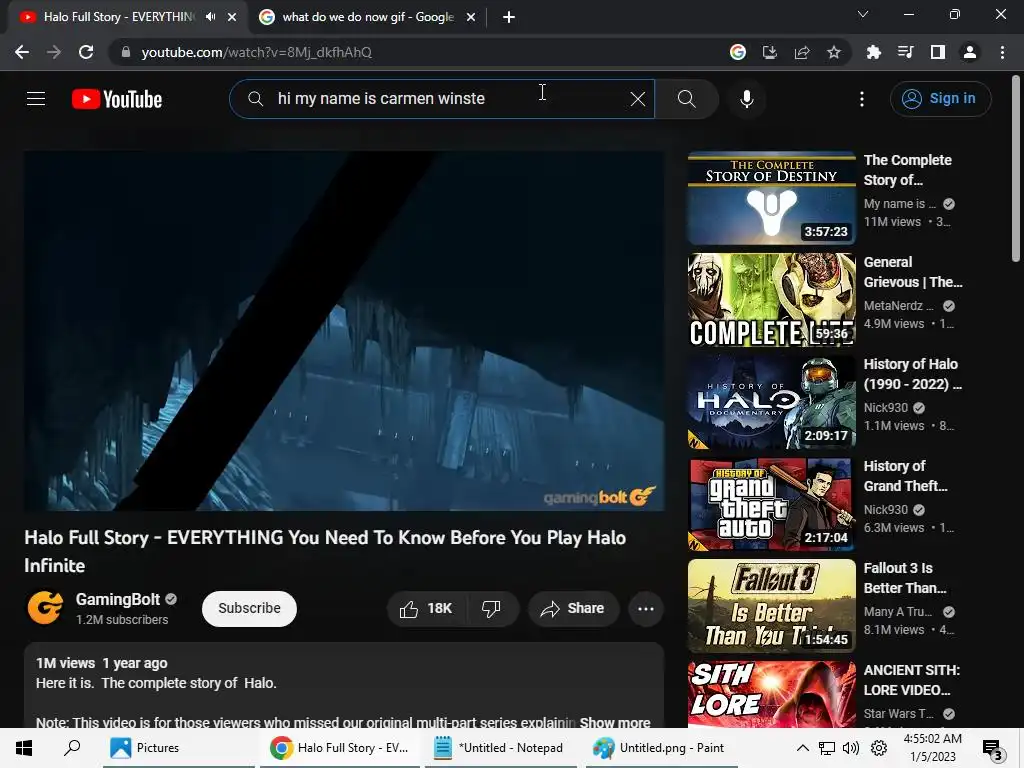The height and width of the screenshot is (768, 1024).
Task: Subscribe to GamingBolt
Action: click(x=249, y=608)
